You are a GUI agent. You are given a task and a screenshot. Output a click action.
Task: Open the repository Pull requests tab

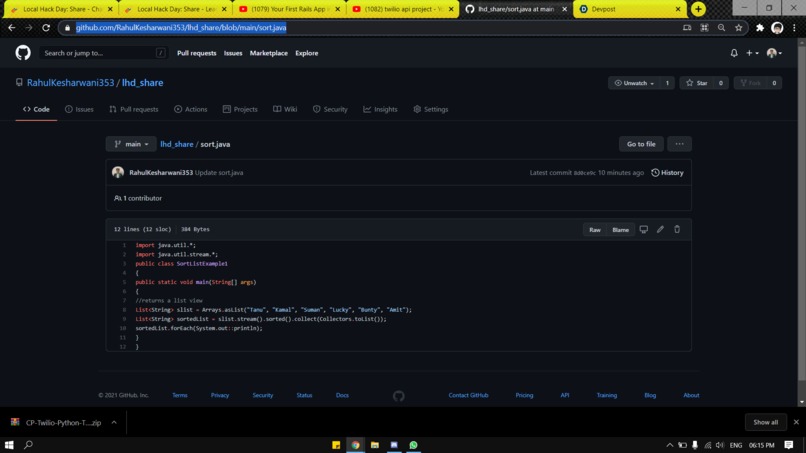134,109
